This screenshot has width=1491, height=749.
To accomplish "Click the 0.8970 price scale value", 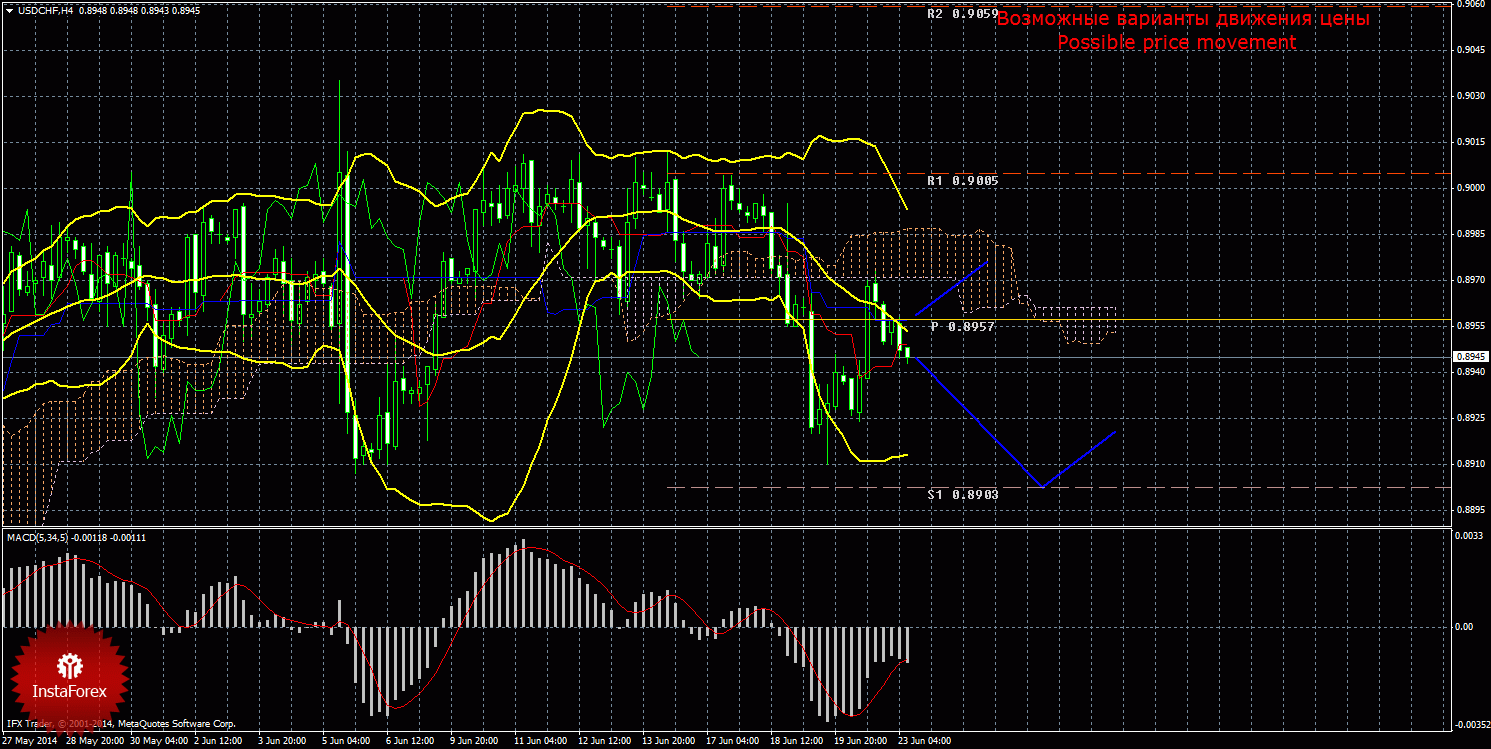I will coord(1469,280).
